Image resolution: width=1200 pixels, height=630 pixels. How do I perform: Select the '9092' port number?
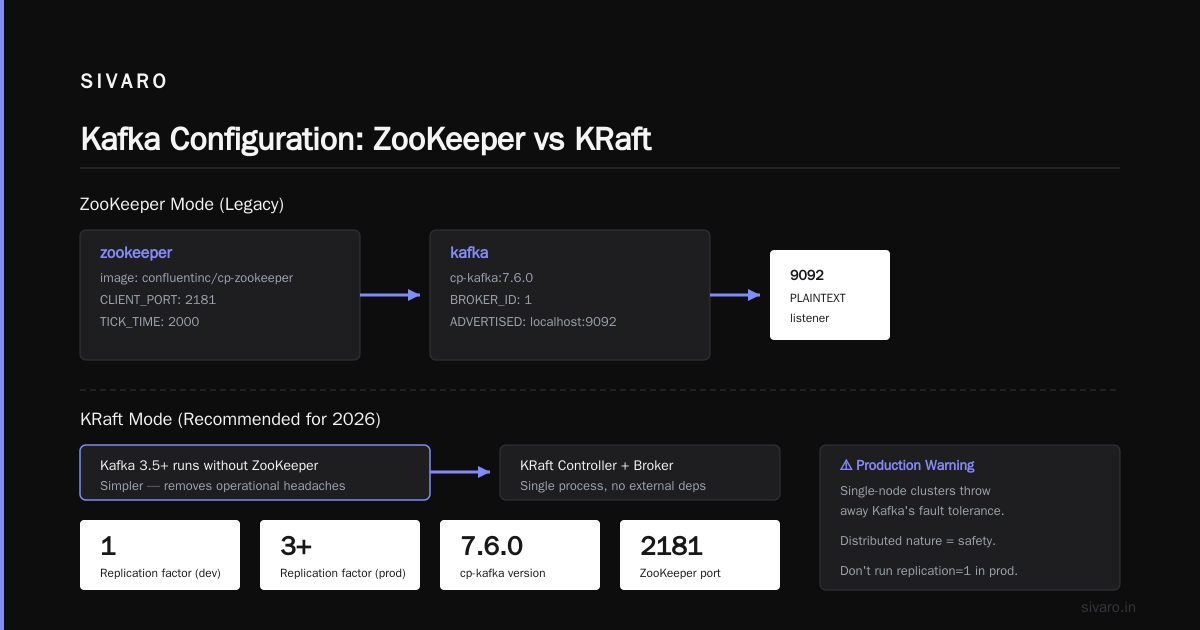tap(808, 275)
